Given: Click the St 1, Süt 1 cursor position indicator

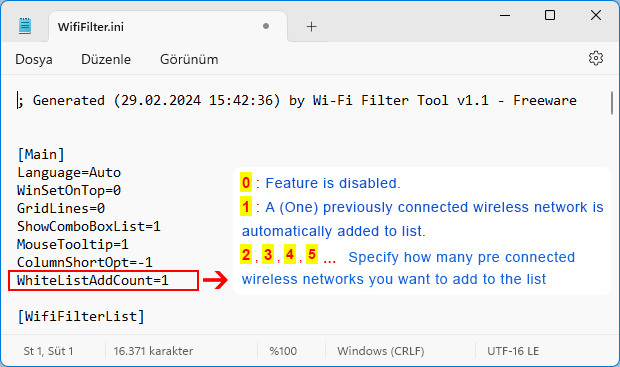Looking at the screenshot, I should (48, 351).
